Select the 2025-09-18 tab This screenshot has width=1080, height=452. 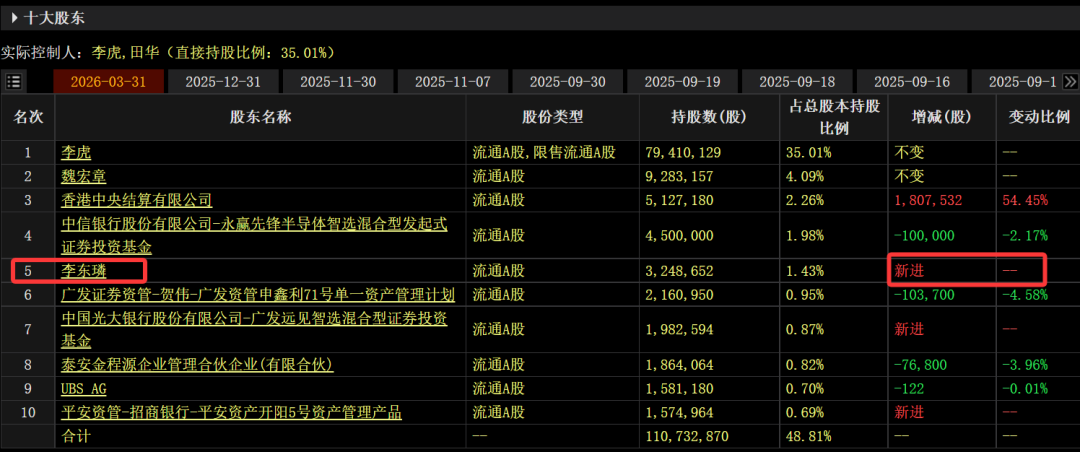pyautogui.click(x=797, y=82)
